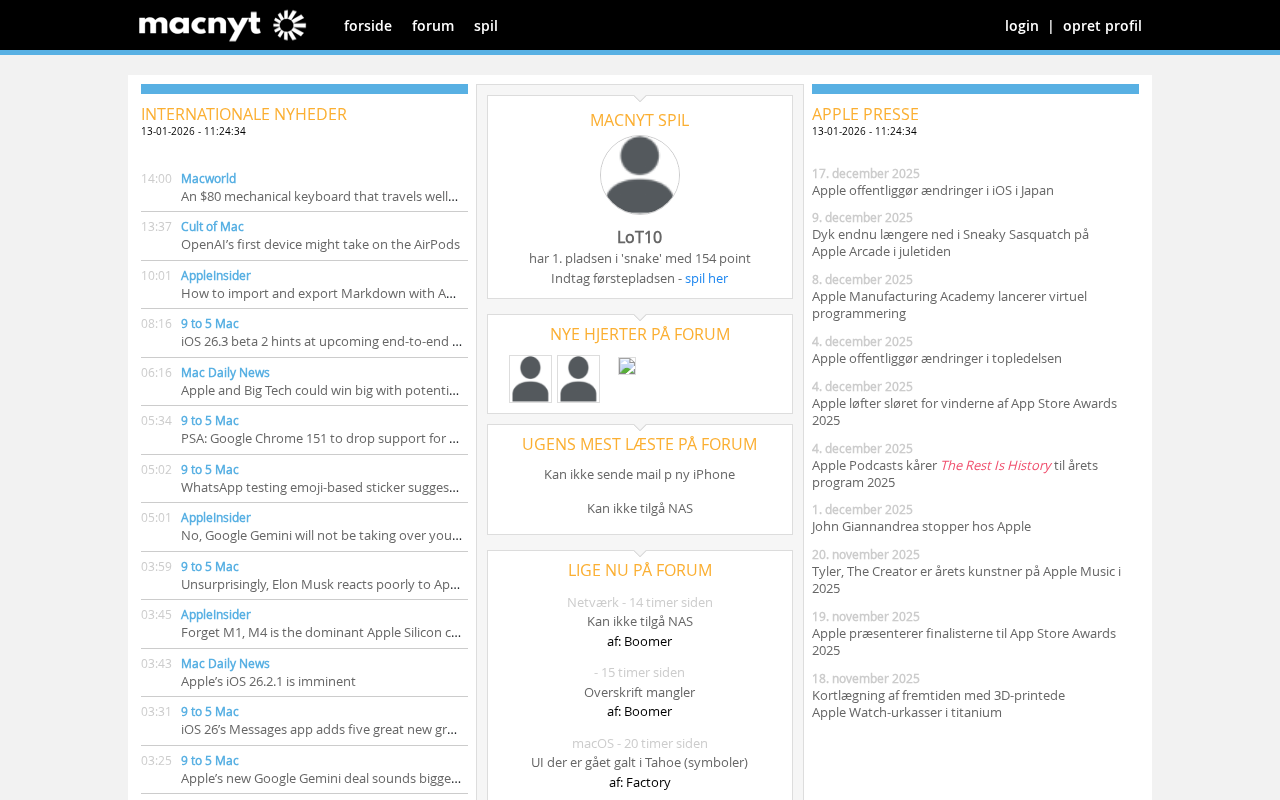Viewport: 1280px width, 800px height.
Task: Open 'UI der er gået galt i Tahoe' post
Action: 640,762
